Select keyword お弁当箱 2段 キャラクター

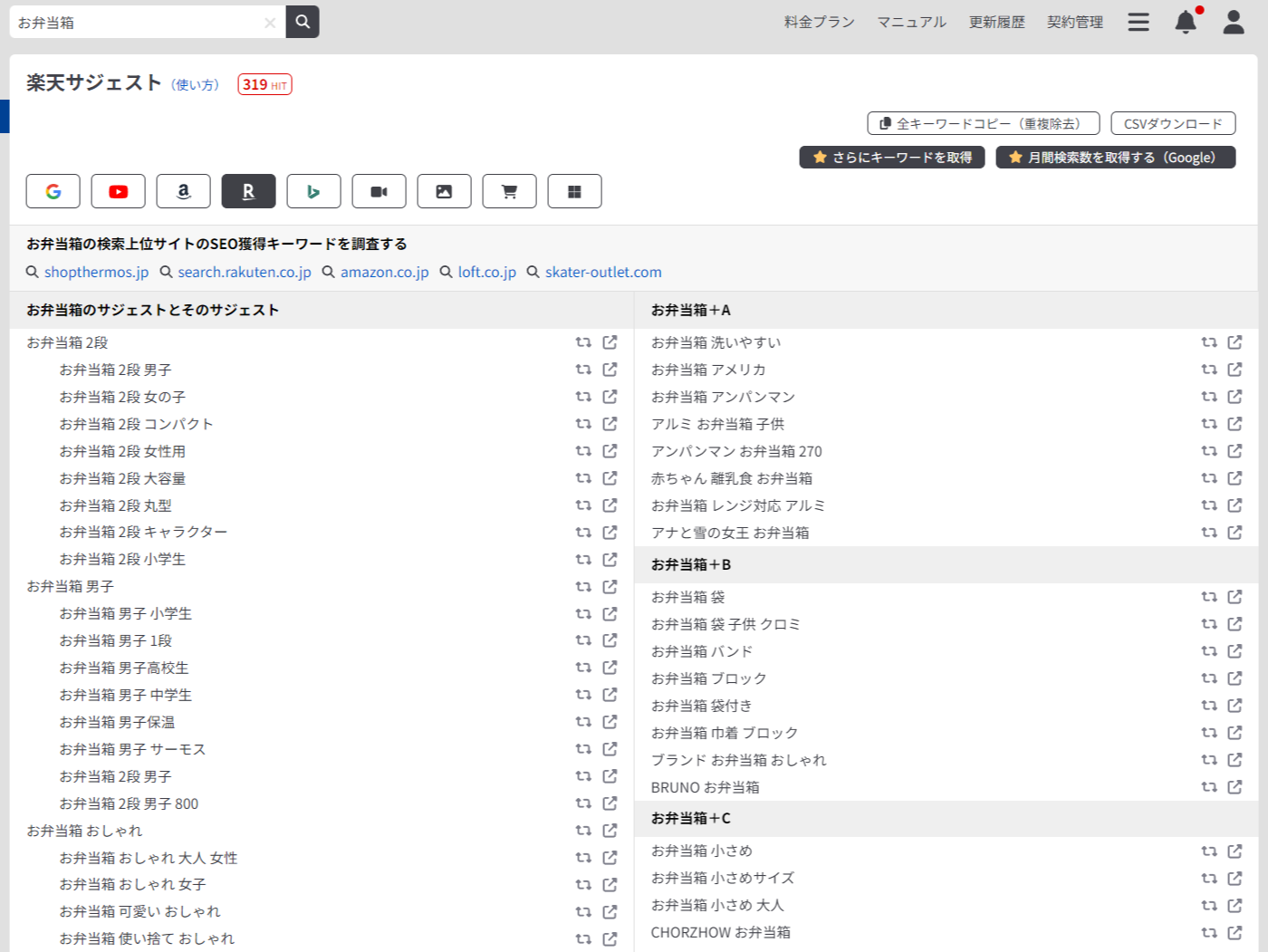(x=143, y=533)
